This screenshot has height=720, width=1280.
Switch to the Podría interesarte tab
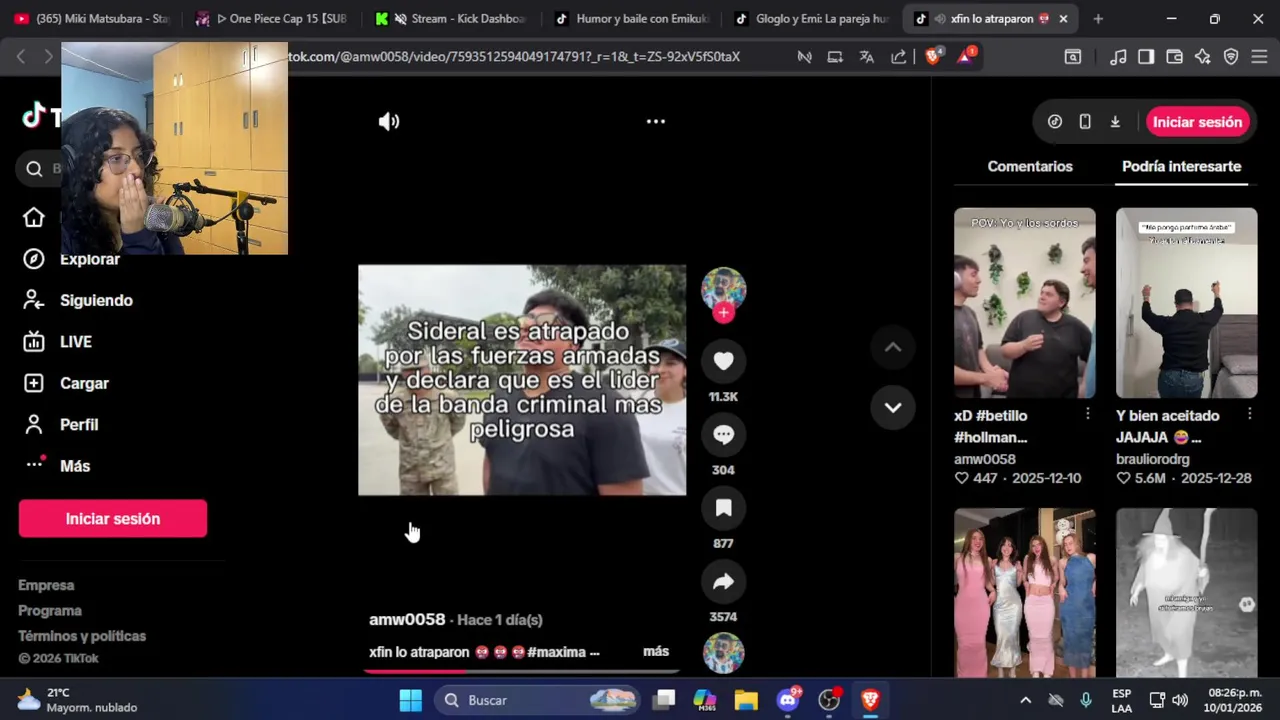click(1181, 167)
